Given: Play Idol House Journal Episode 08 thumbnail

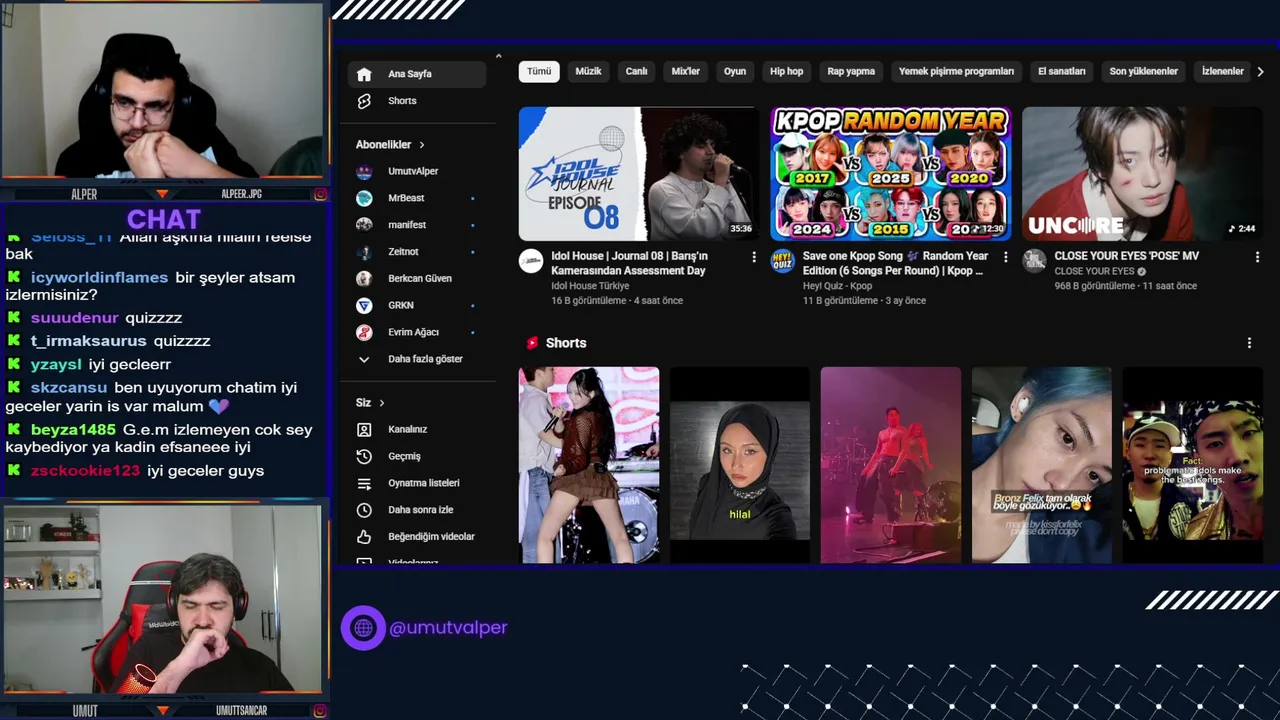Looking at the screenshot, I should [638, 174].
